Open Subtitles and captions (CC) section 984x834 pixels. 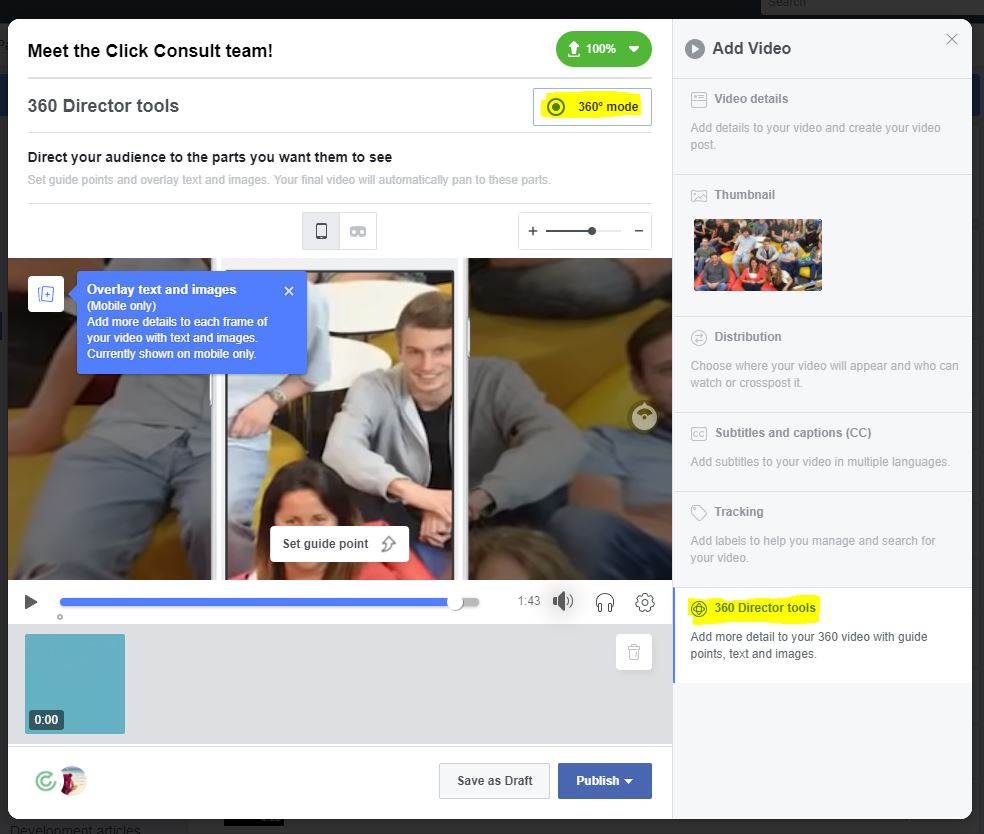[822, 452]
